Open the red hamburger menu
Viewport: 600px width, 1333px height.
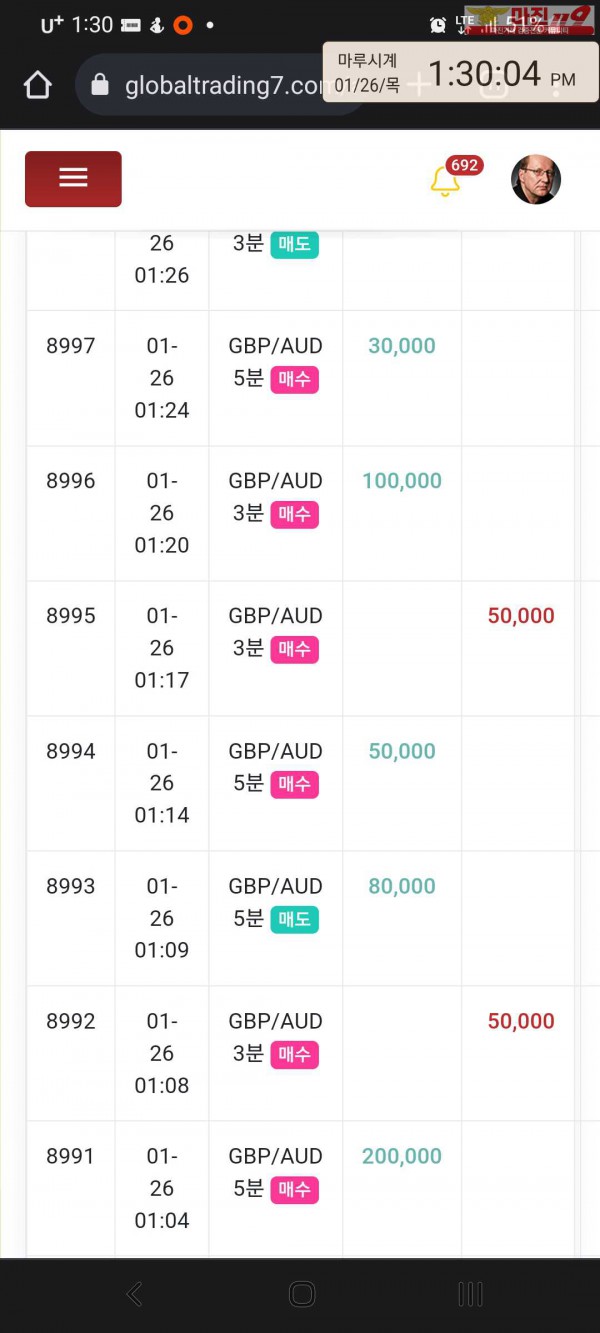(73, 179)
